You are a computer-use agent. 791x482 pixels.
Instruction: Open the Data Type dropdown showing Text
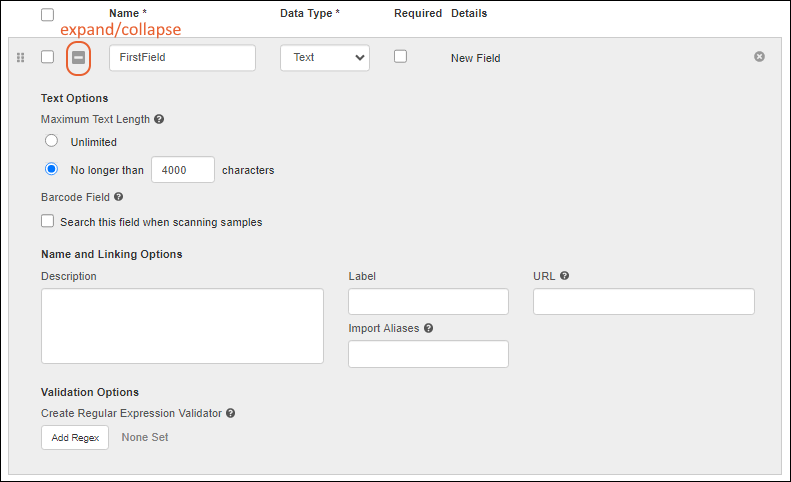tap(324, 58)
